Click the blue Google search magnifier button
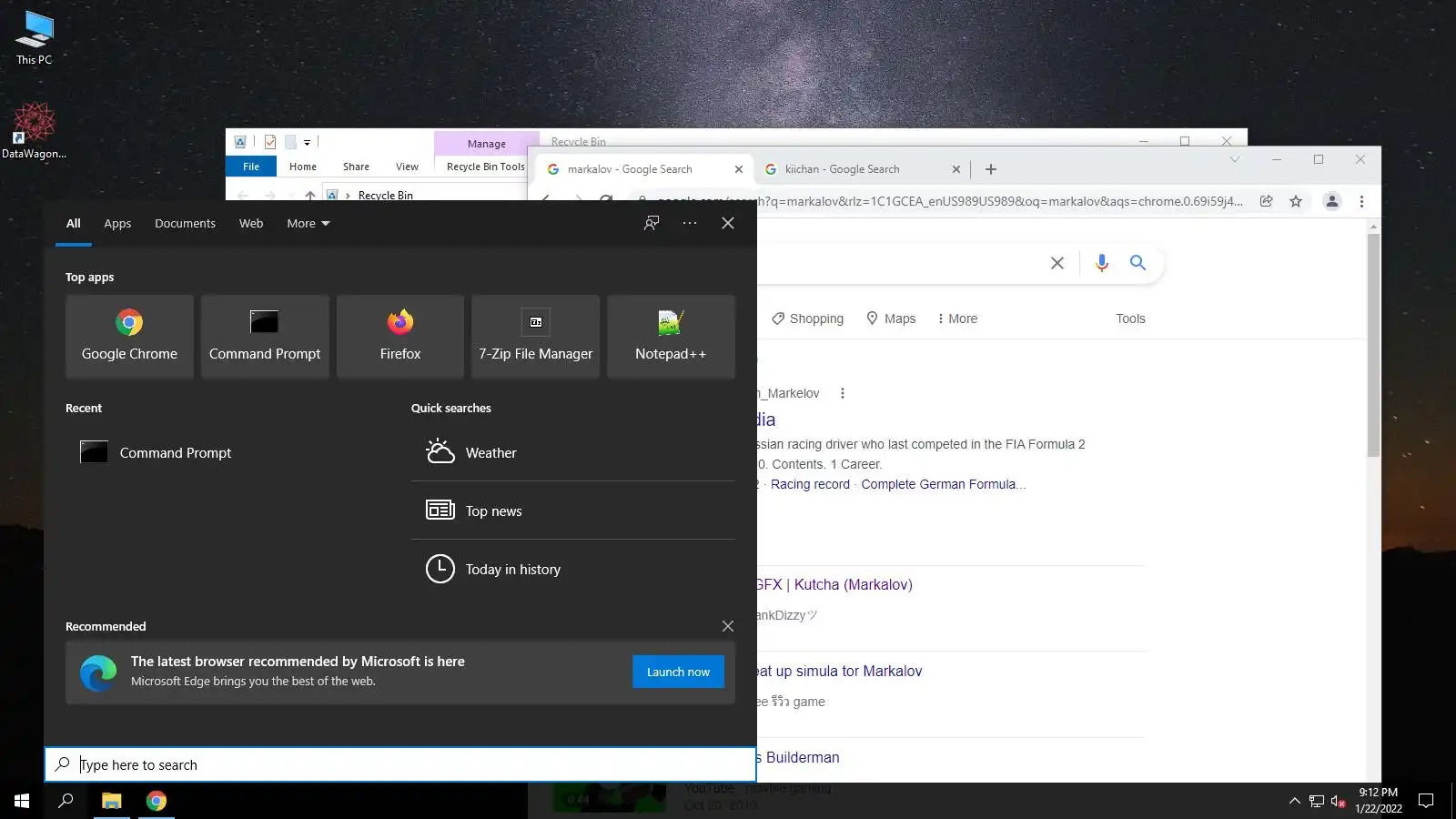The image size is (1456, 819). [x=1137, y=263]
